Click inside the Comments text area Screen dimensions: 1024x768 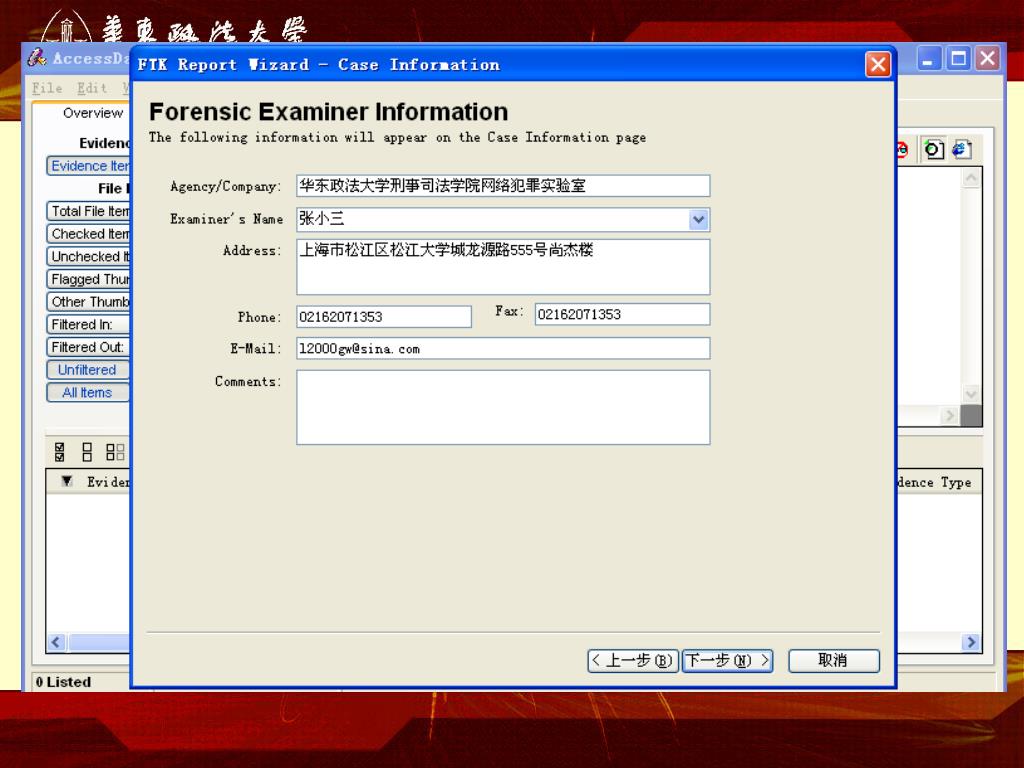(x=503, y=408)
